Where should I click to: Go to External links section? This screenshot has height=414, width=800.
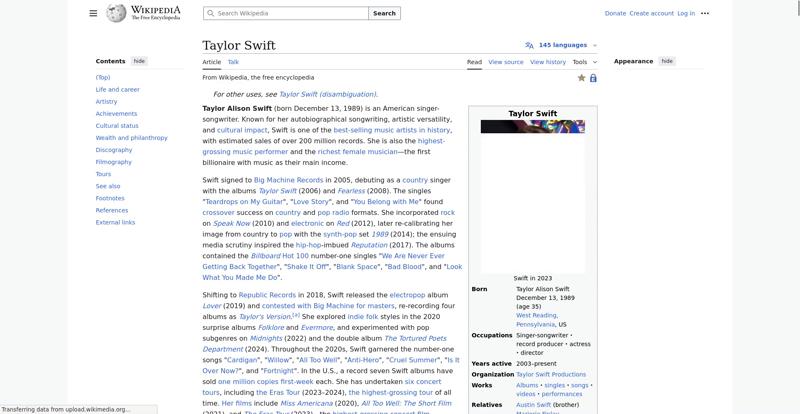point(115,222)
